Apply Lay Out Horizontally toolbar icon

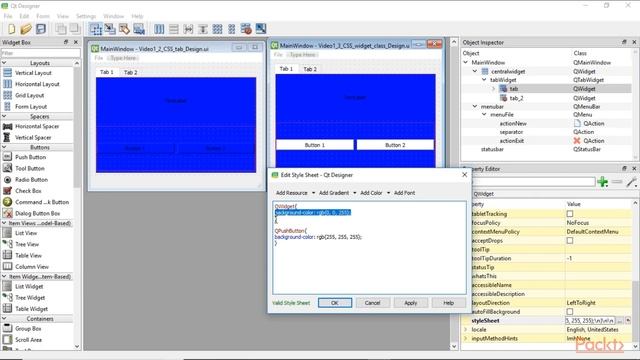click(159, 29)
